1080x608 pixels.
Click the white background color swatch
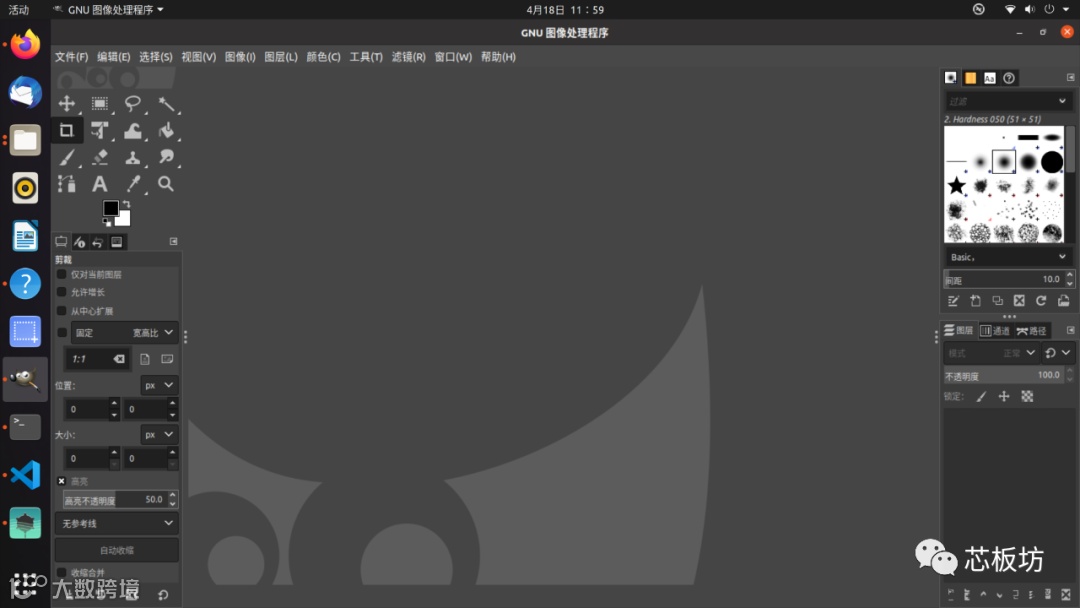click(125, 220)
